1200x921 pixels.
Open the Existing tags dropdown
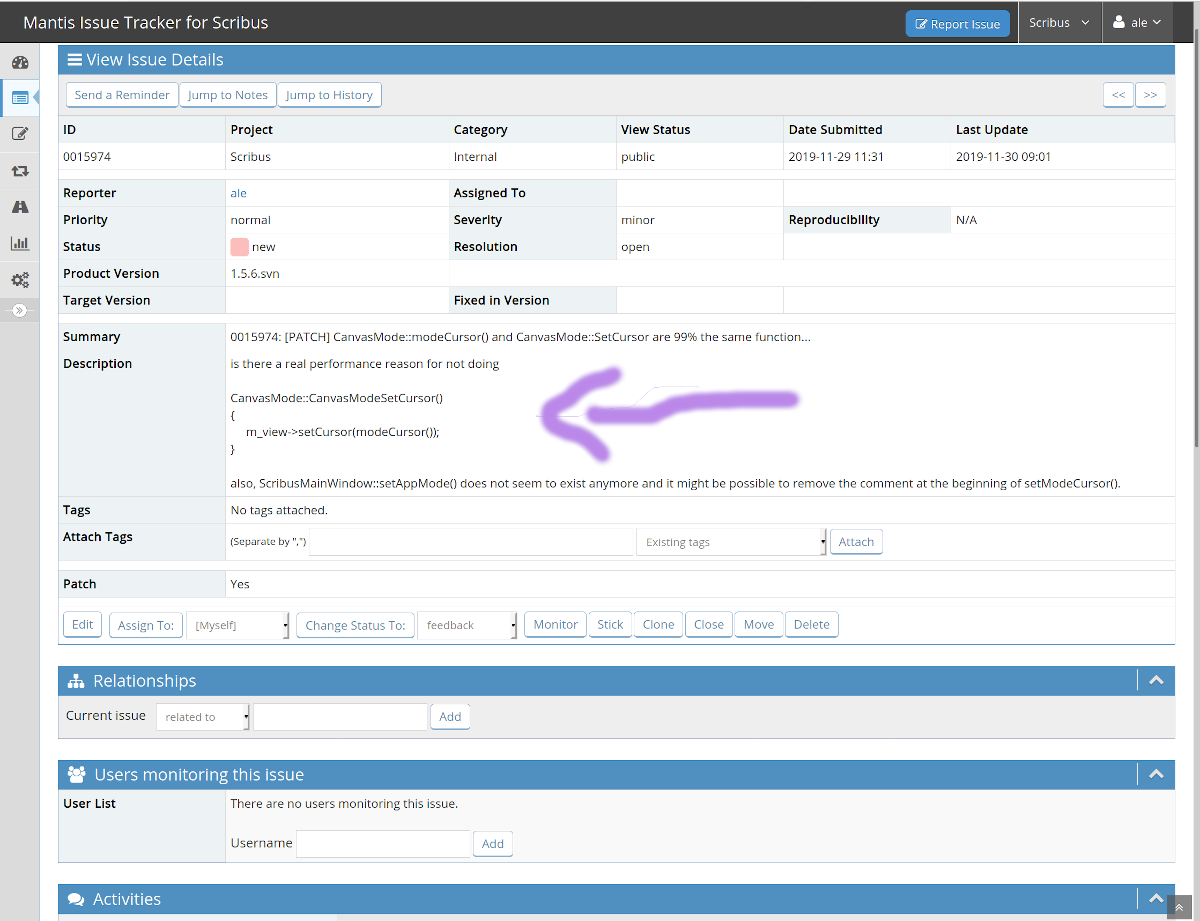731,542
